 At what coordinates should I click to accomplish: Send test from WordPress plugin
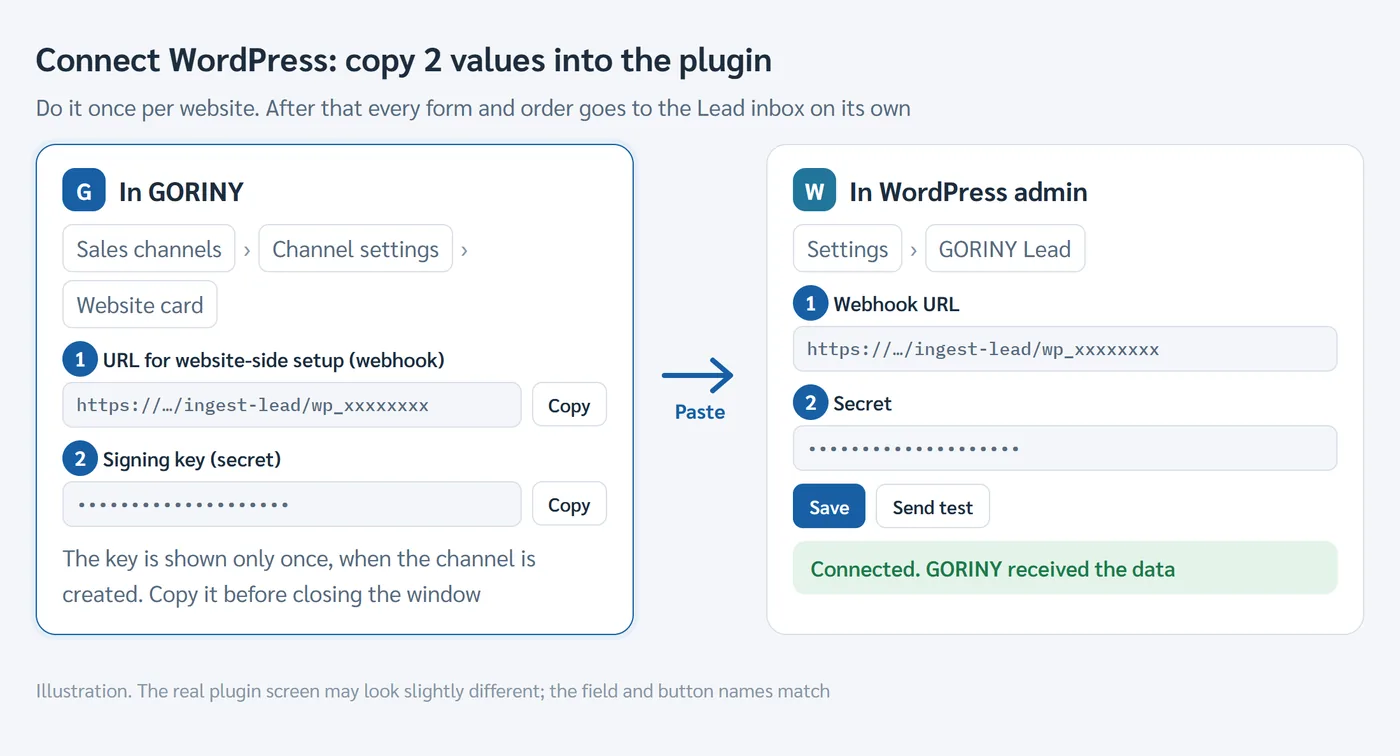point(933,507)
